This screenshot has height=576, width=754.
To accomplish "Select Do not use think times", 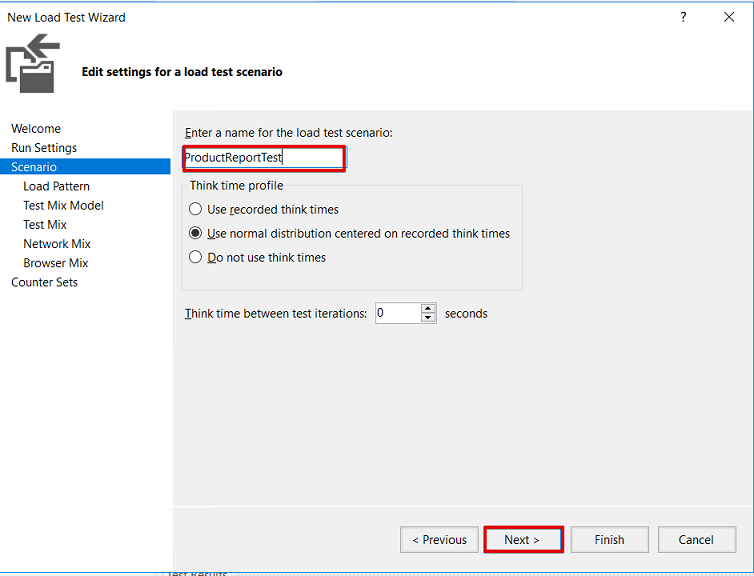I will pyautogui.click(x=196, y=258).
